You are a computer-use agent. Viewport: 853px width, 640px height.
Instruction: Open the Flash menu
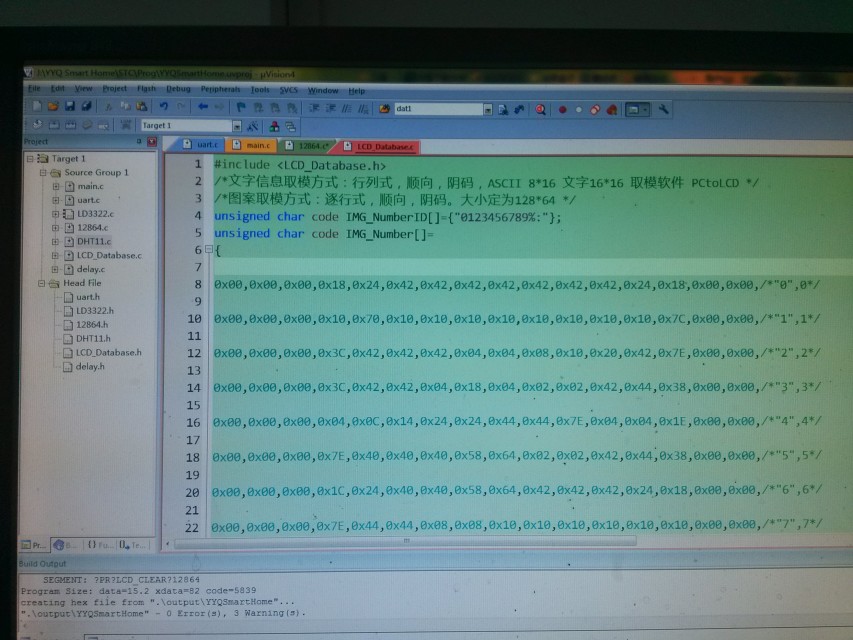click(146, 89)
